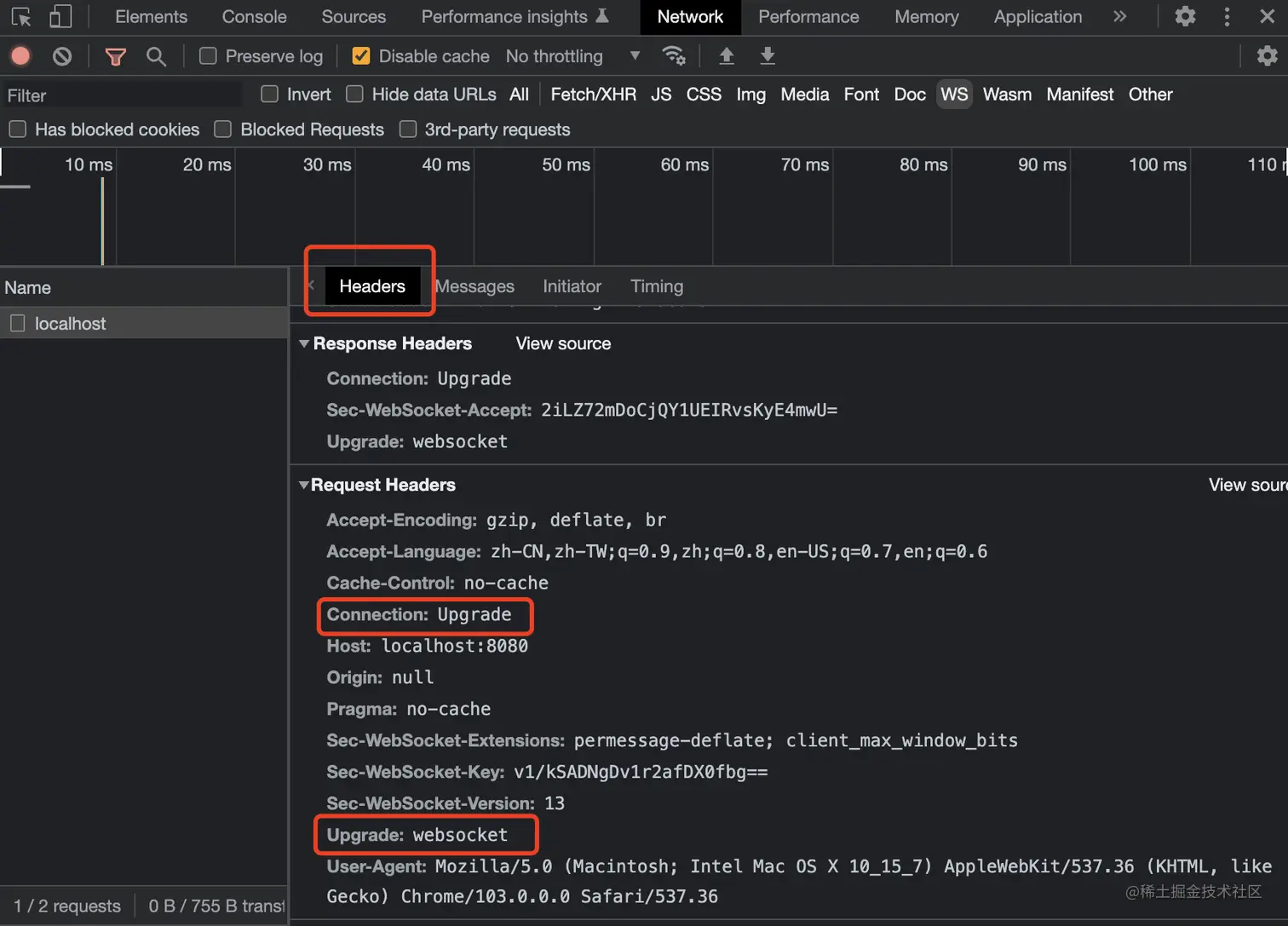Filter requests by Manifest
This screenshot has width=1288, height=926.
tap(1079, 95)
